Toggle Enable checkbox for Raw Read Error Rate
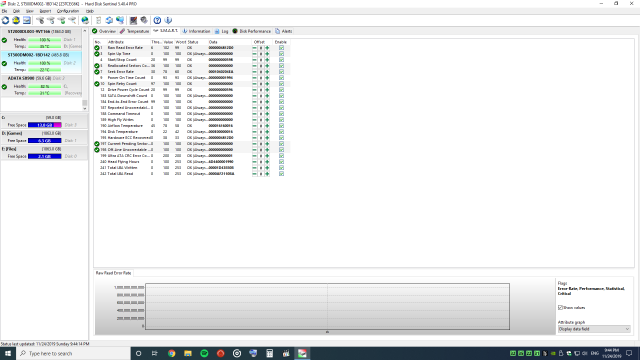The image size is (640, 360). 281,48
